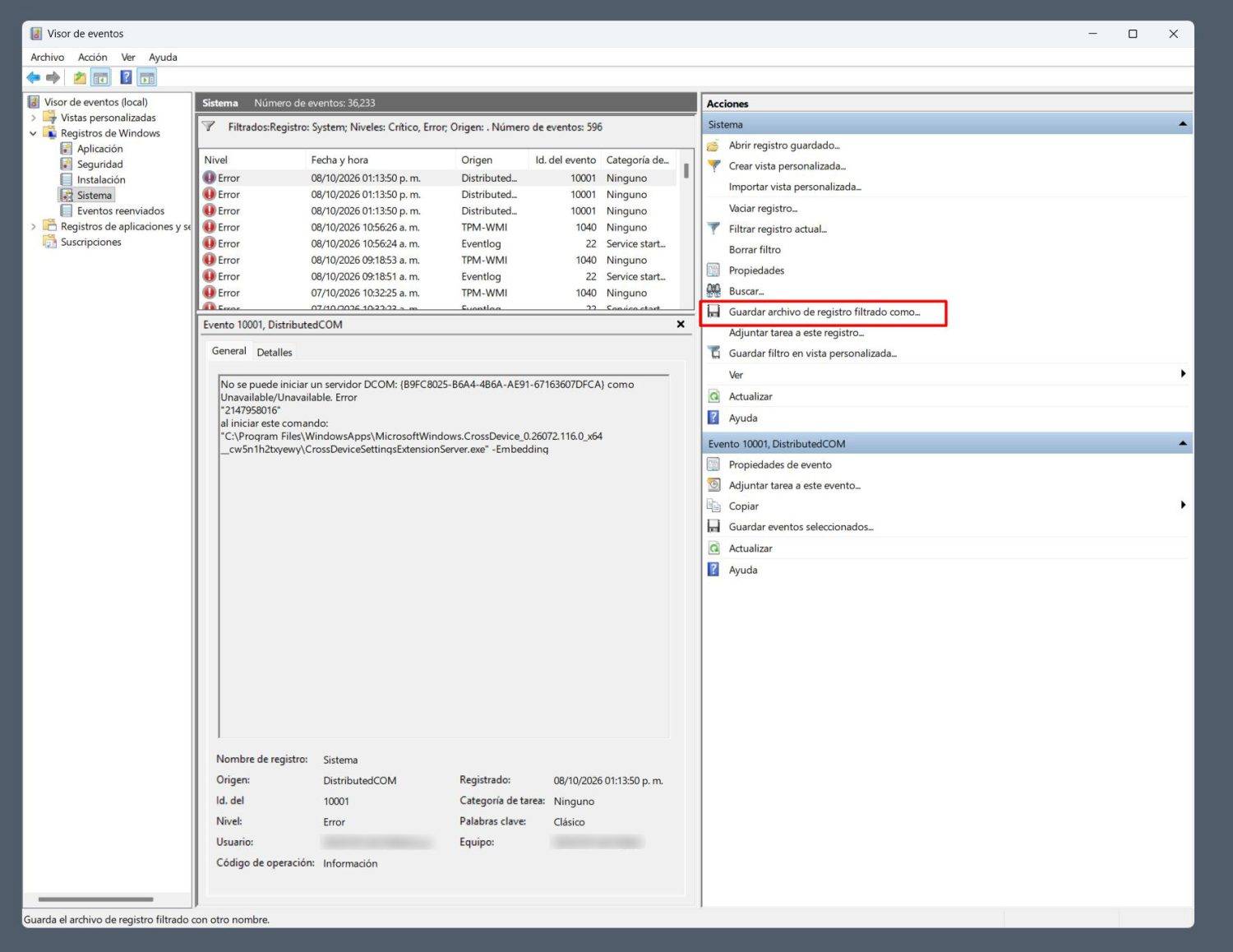The width and height of the screenshot is (1233, 952).
Task: Toggle the console tree toolbar icon
Action: (100, 77)
